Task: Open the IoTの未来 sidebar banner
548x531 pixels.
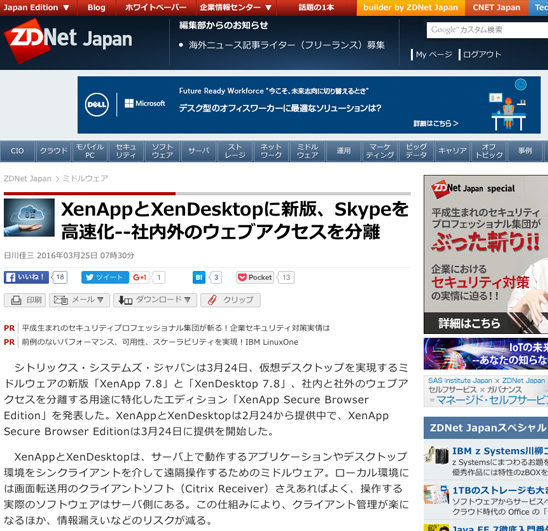Action: click(486, 354)
